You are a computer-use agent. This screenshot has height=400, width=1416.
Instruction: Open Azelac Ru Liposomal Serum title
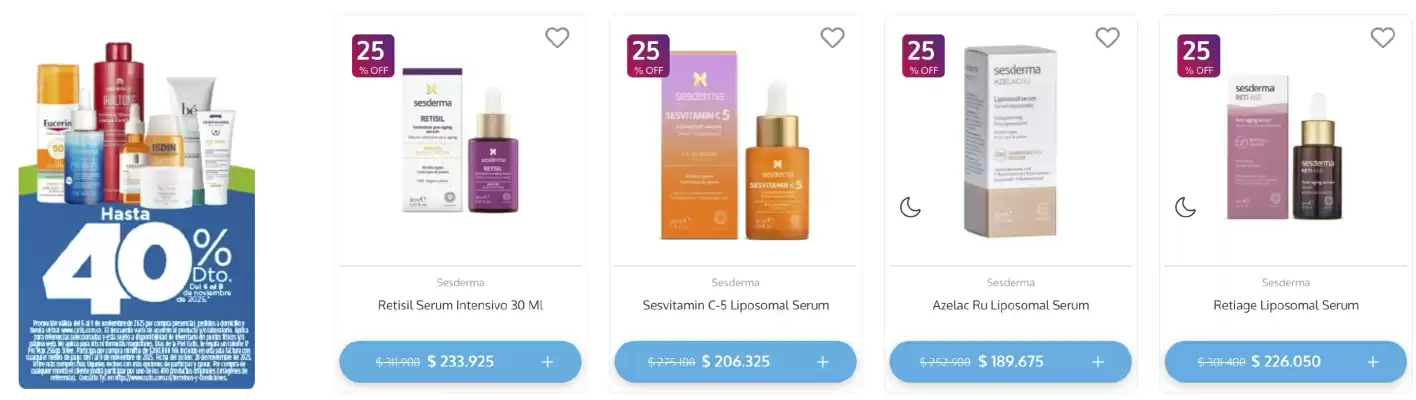pyautogui.click(x=1010, y=305)
